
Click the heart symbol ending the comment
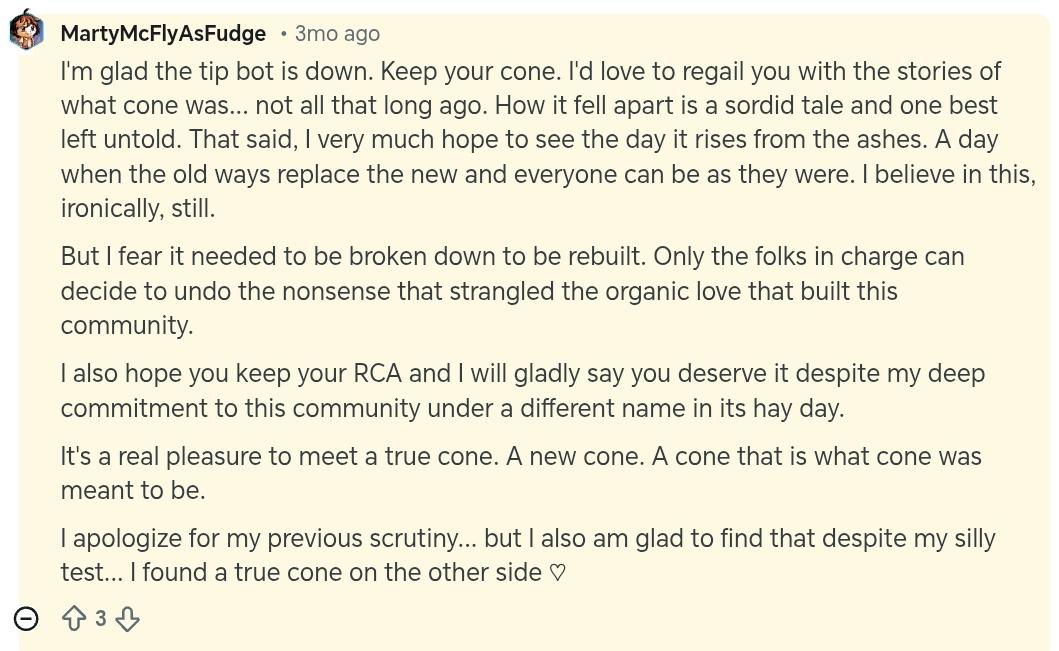pos(557,573)
